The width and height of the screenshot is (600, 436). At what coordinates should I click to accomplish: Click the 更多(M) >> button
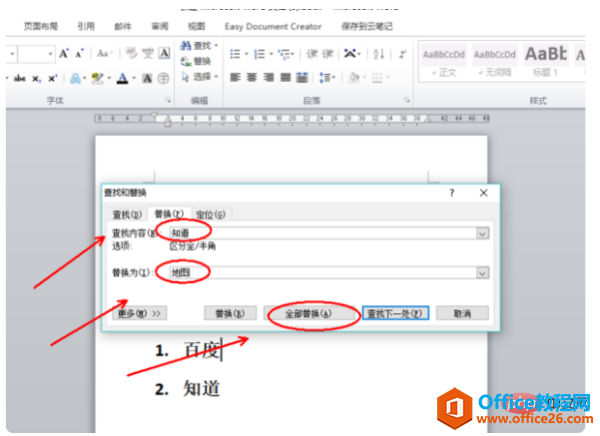[x=139, y=314]
